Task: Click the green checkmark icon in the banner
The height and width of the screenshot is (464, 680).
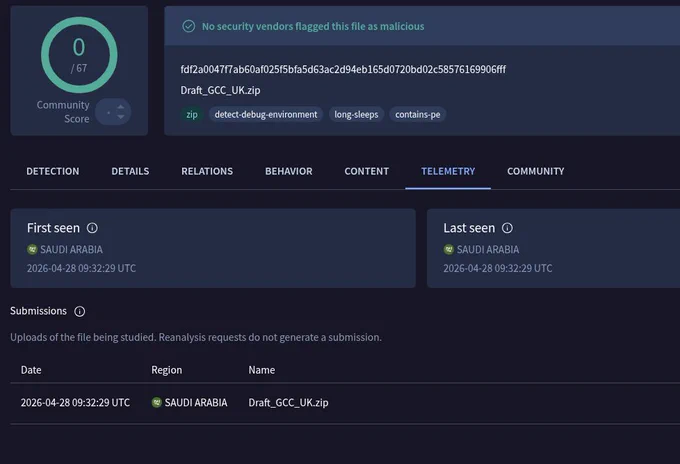Action: [188, 26]
